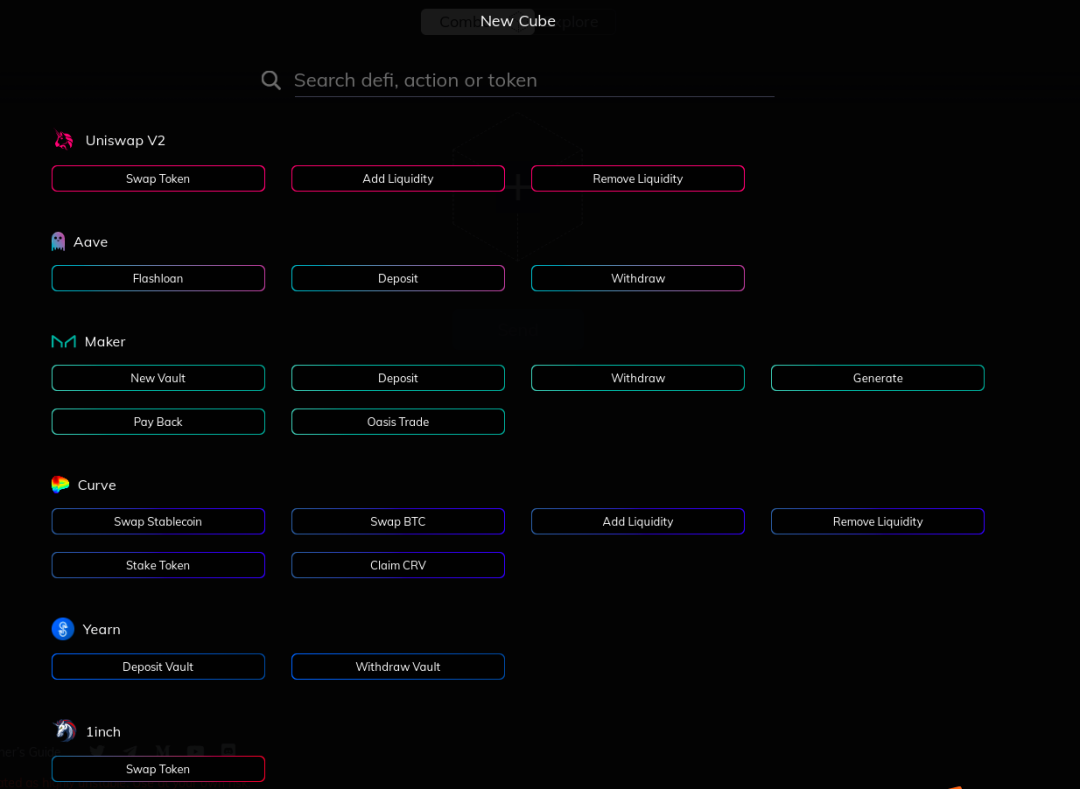Image resolution: width=1080 pixels, height=789 pixels.
Task: Select Aave Withdraw action
Action: click(x=638, y=278)
